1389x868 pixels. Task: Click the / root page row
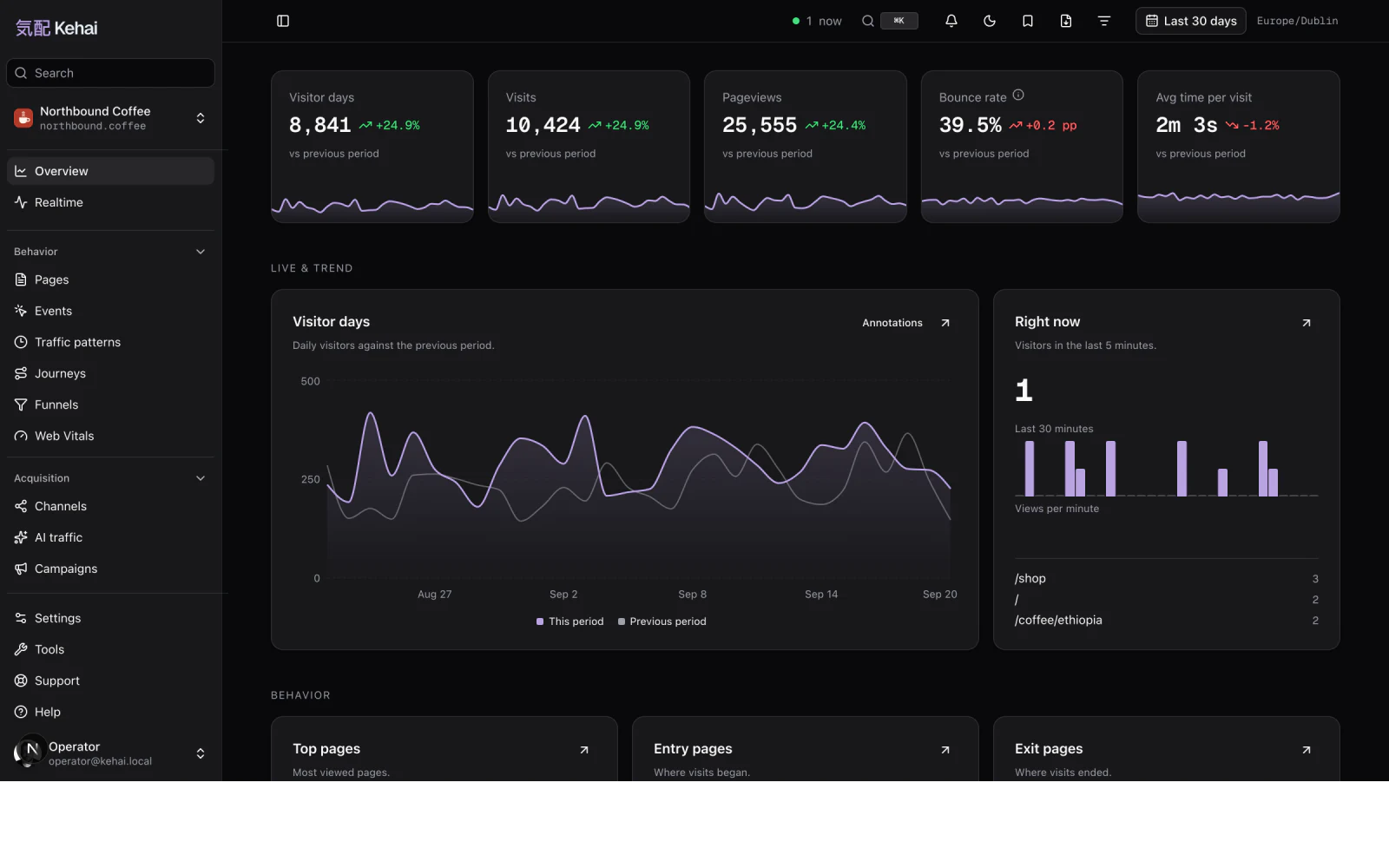[1167, 599]
